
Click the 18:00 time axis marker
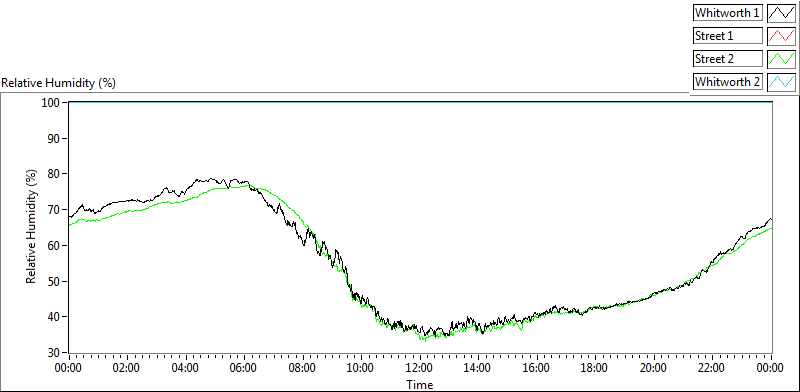point(595,368)
